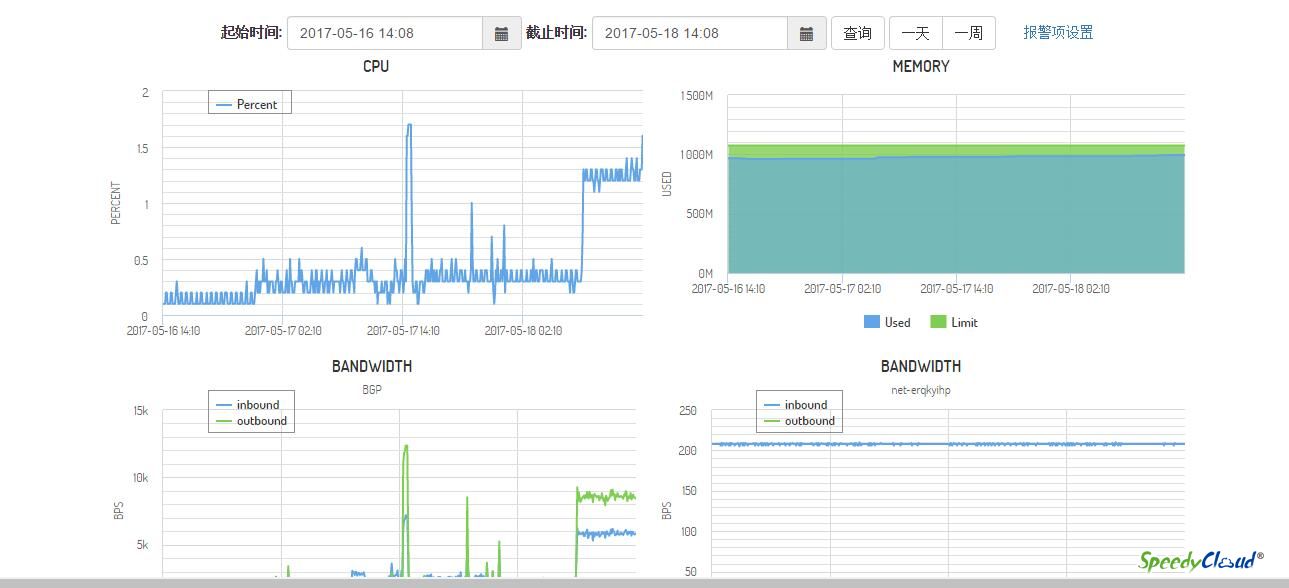Viewport: 1289px width, 588px height.
Task: Click 2017-05-18 02:10 label under CPU chart
Action: 523,331
